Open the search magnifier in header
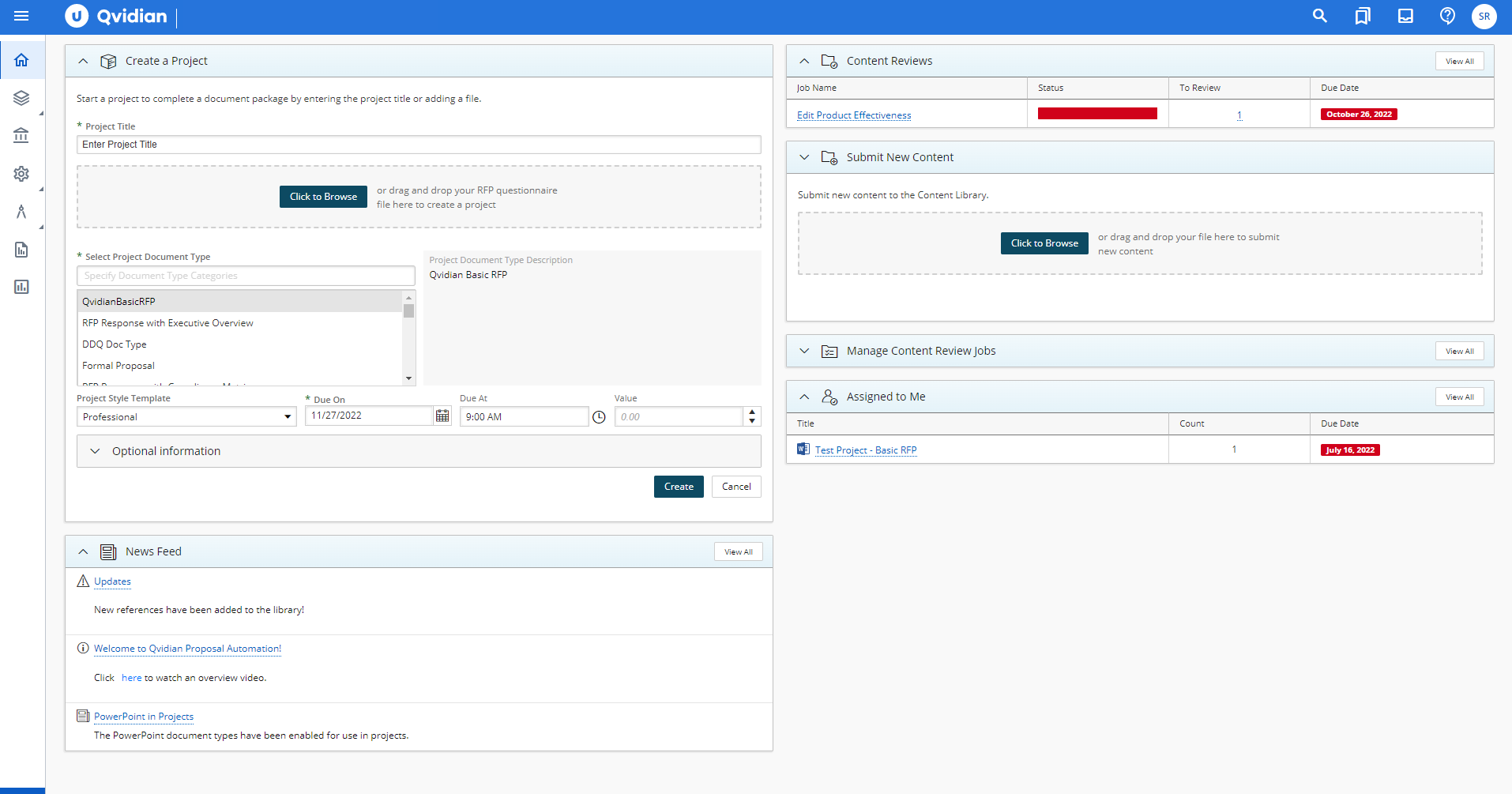 1319,16
